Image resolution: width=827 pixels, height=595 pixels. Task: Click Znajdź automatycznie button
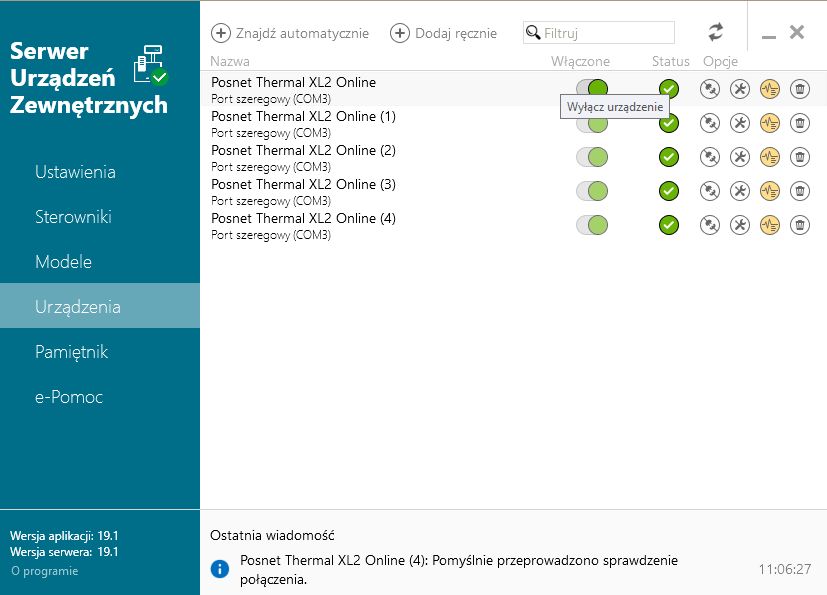[290, 33]
